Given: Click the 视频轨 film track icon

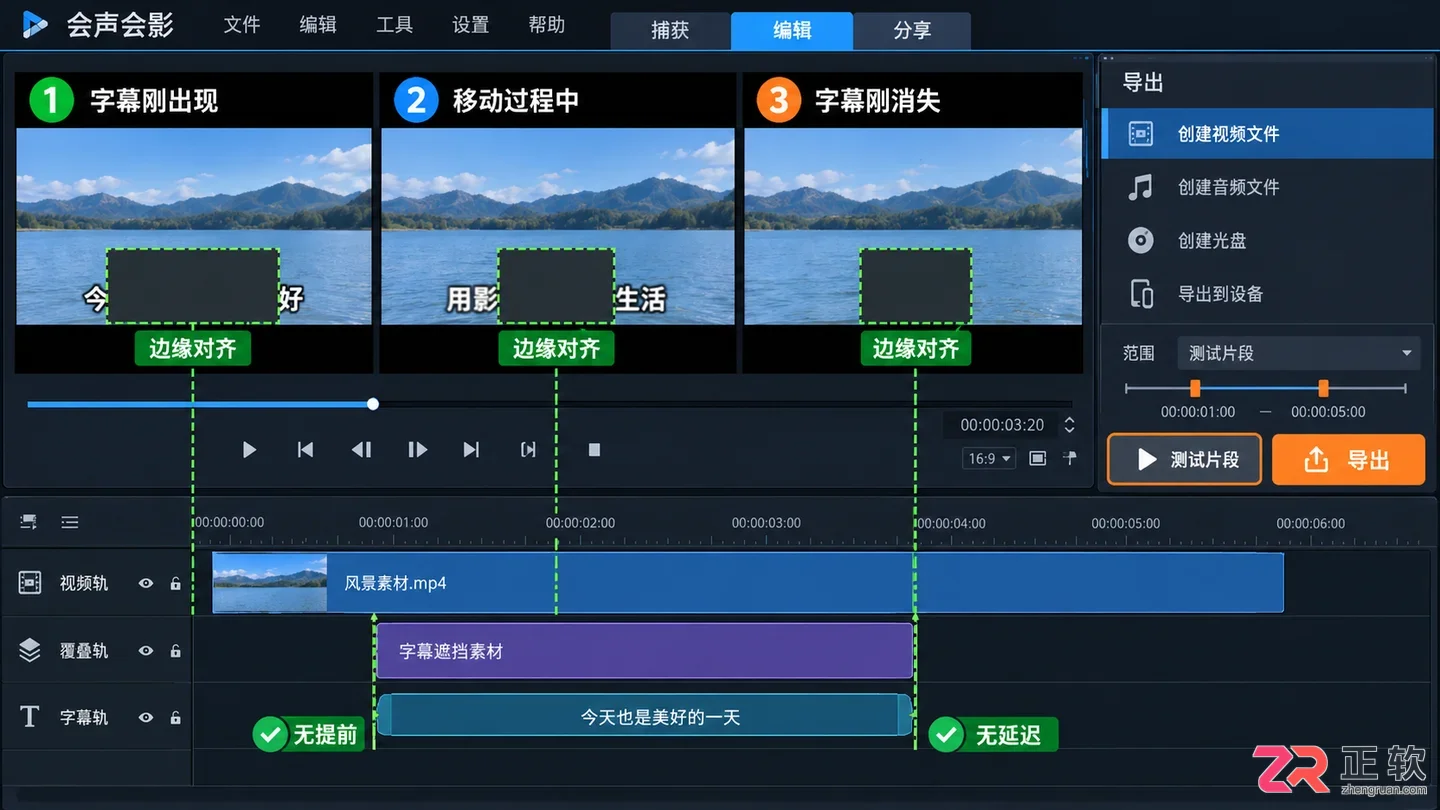Looking at the screenshot, I should pos(30,582).
